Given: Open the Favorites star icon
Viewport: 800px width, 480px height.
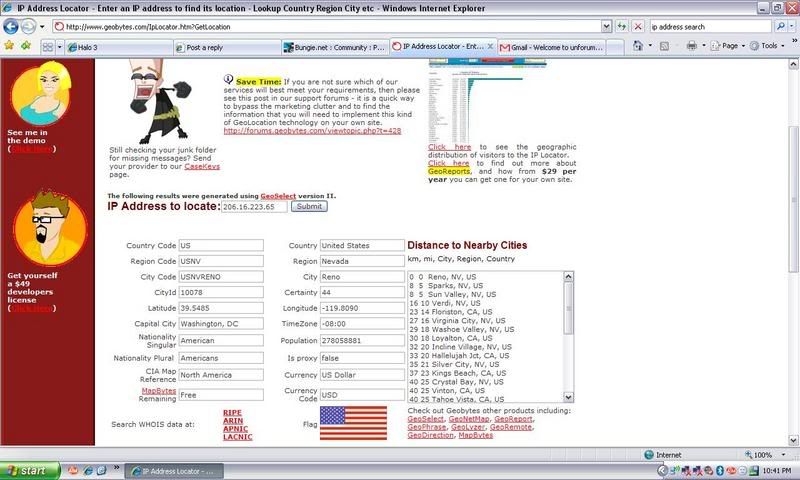Looking at the screenshot, I should 9,46.
